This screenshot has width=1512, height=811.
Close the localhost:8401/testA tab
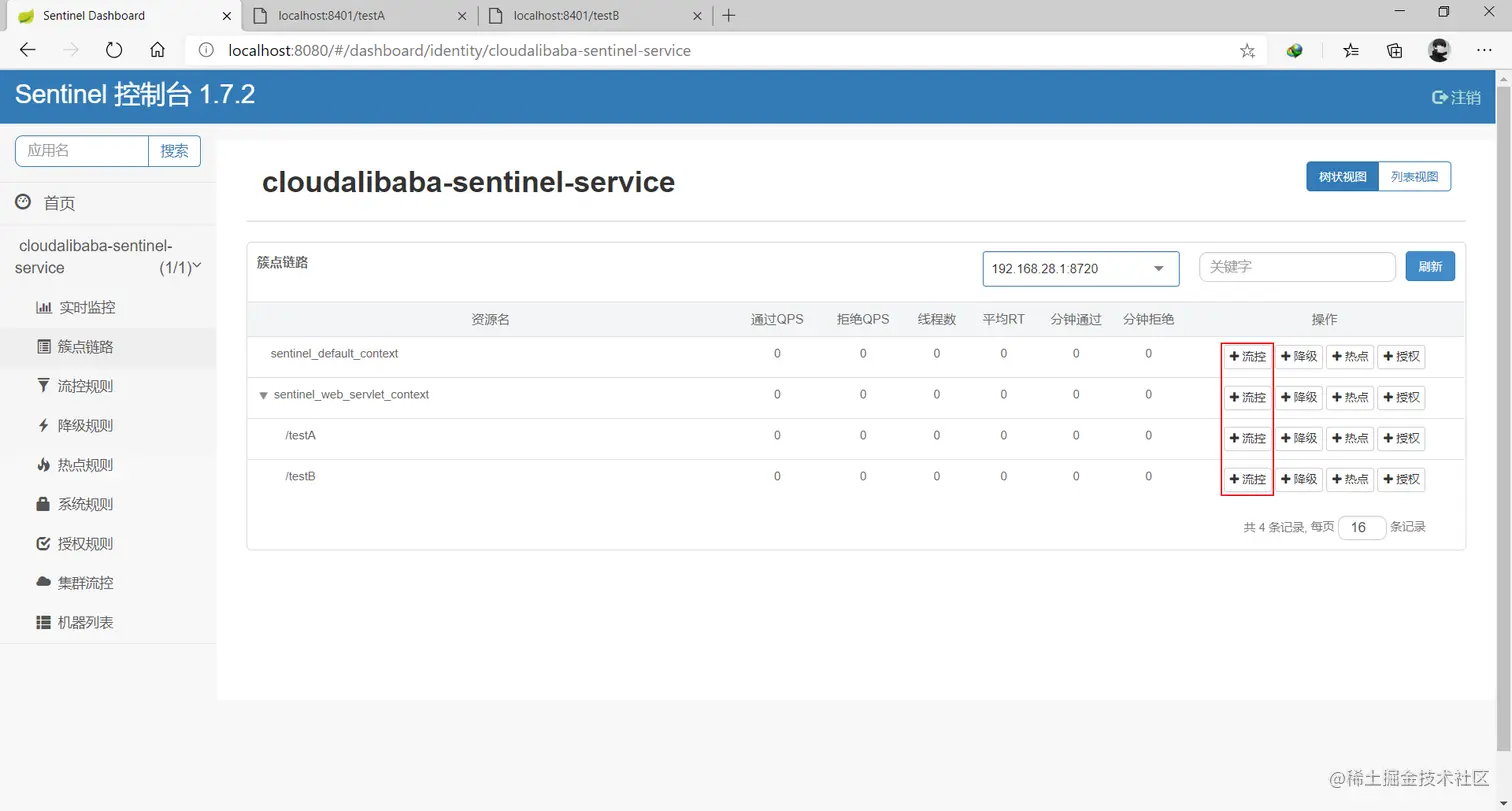(x=461, y=15)
